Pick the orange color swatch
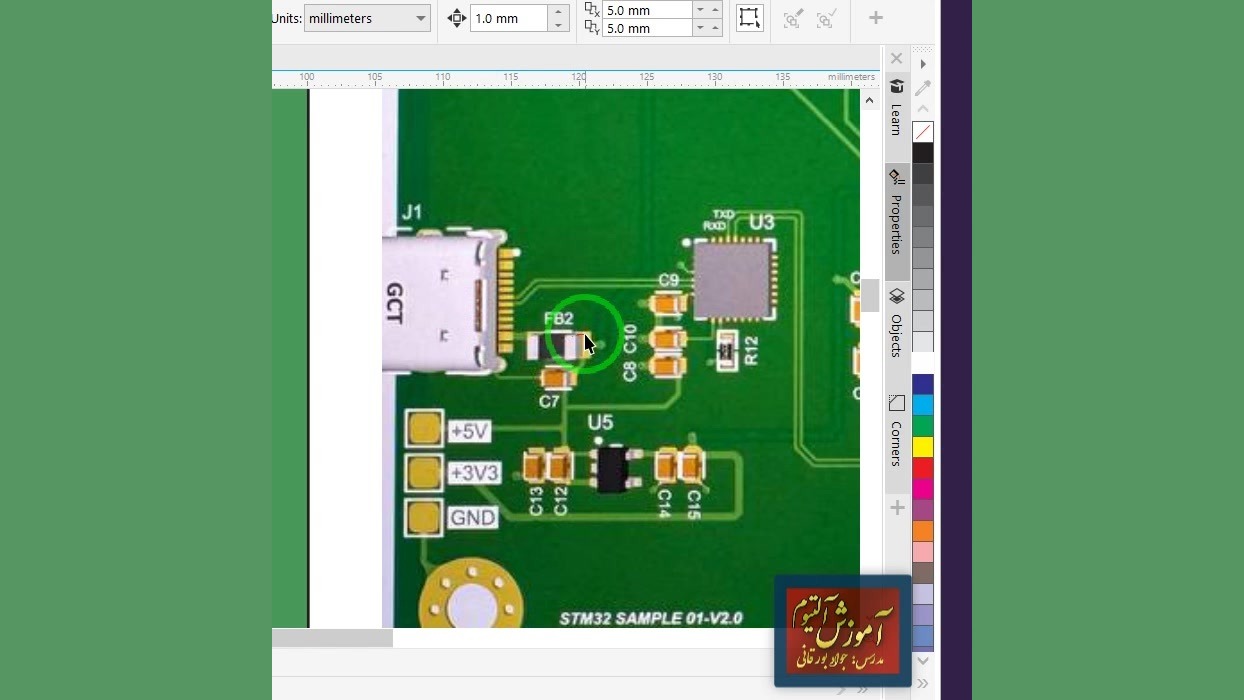This screenshot has width=1244, height=700. point(923,531)
